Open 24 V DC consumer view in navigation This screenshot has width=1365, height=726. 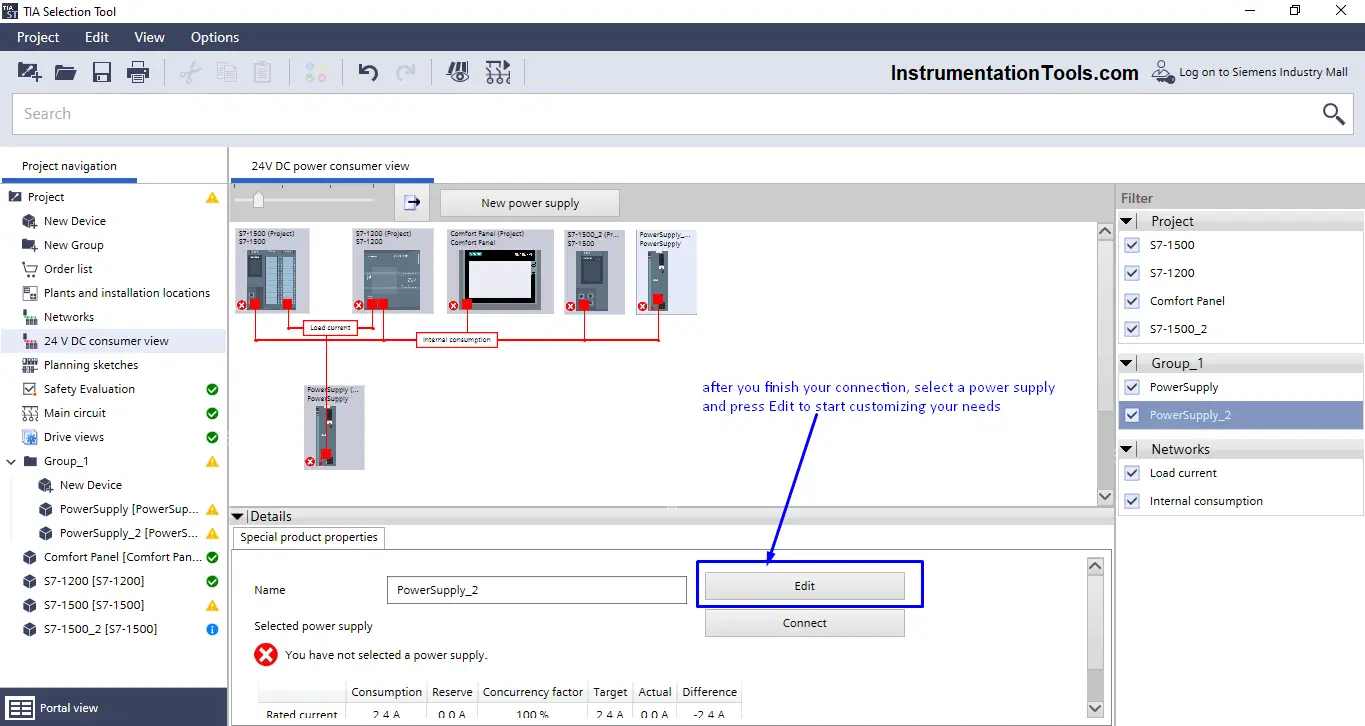106,341
